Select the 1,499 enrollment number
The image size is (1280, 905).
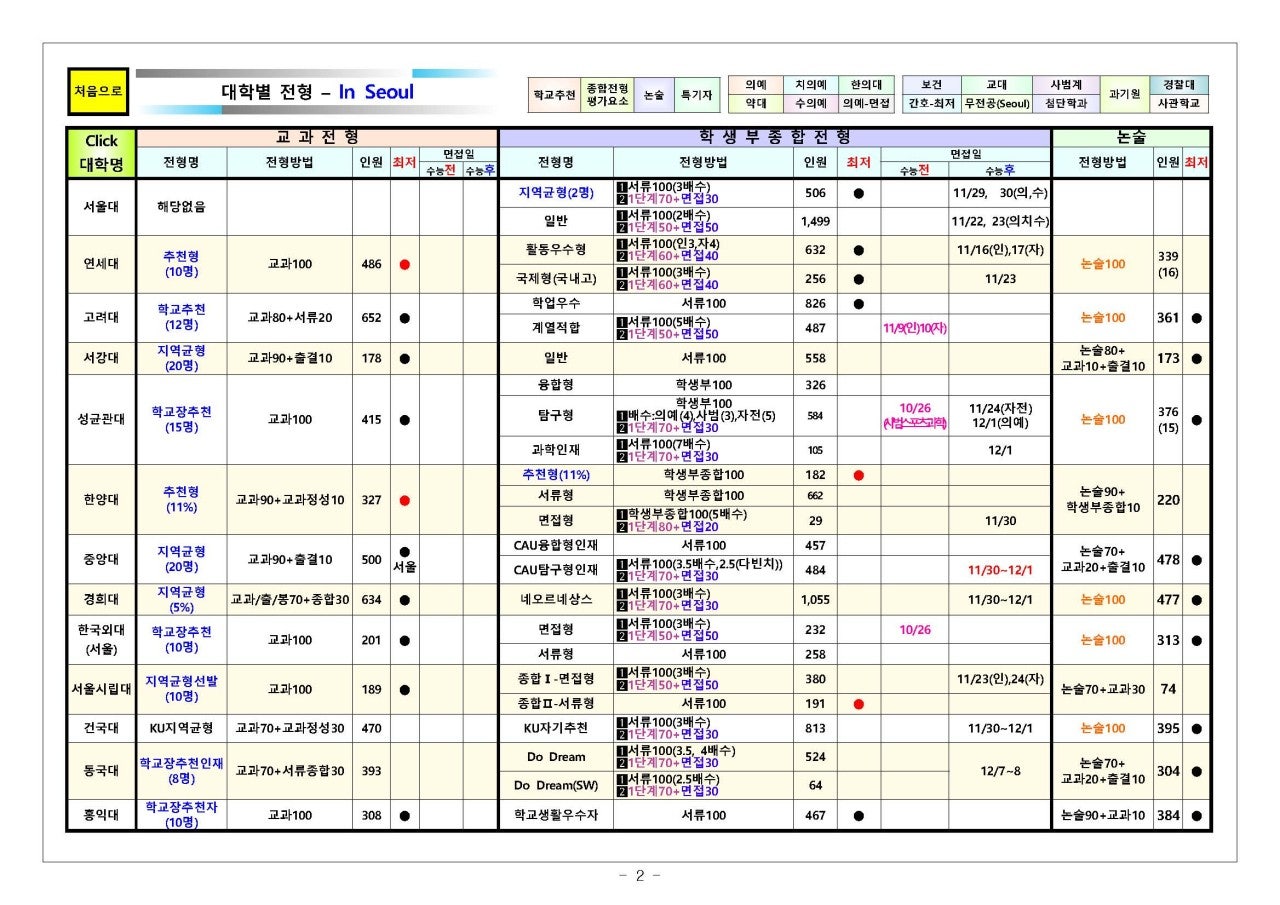tap(816, 222)
